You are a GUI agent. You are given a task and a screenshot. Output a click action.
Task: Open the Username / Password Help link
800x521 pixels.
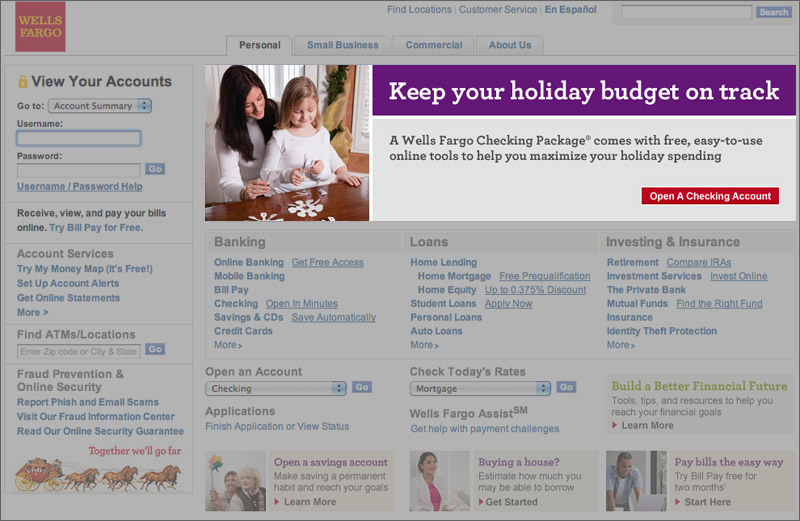point(80,186)
